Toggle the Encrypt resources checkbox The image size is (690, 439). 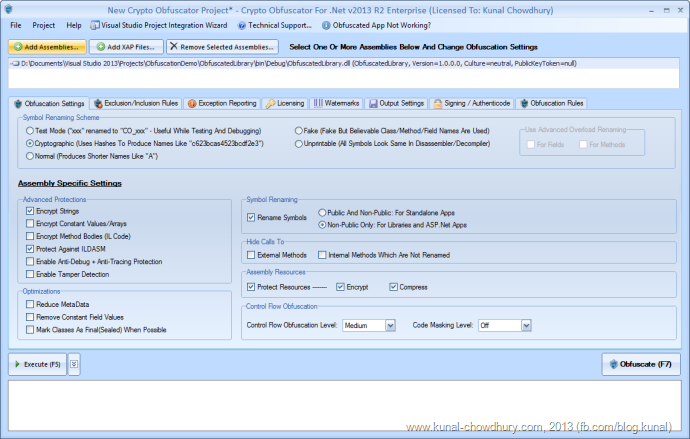tap(340, 287)
